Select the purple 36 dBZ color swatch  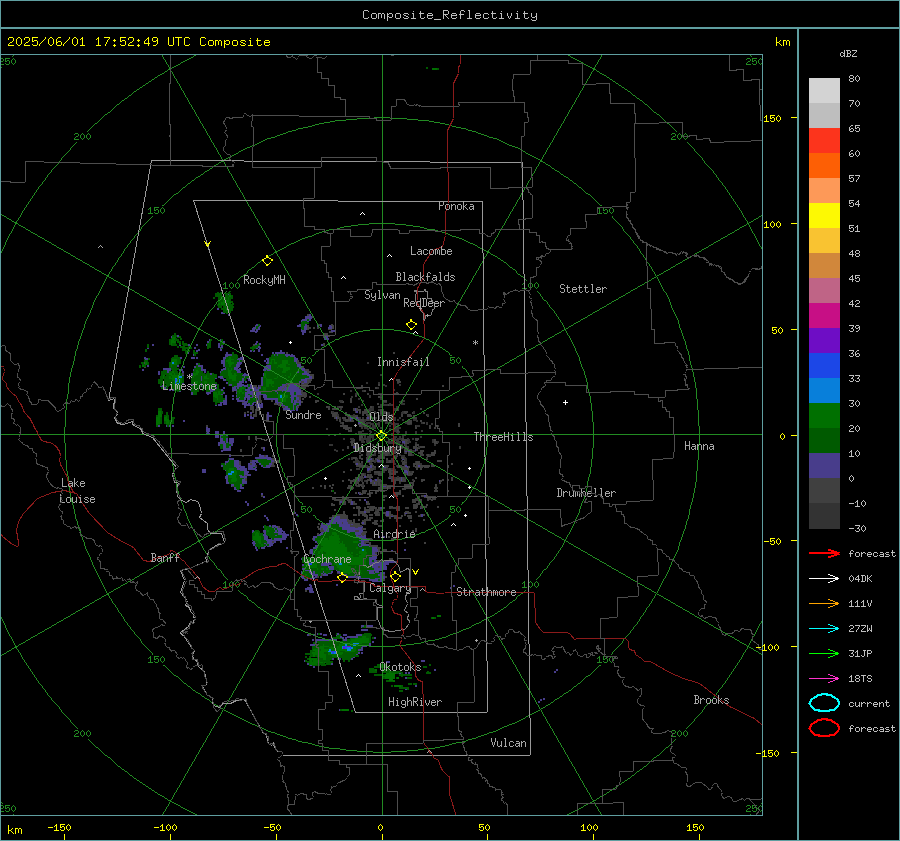coord(824,341)
